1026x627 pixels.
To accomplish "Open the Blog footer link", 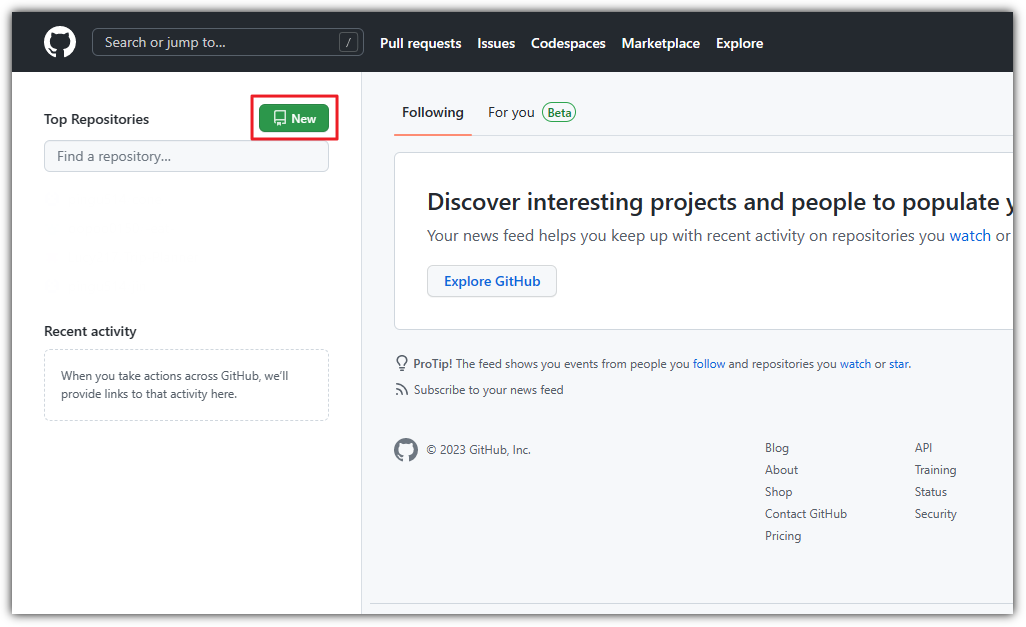I will coord(777,448).
